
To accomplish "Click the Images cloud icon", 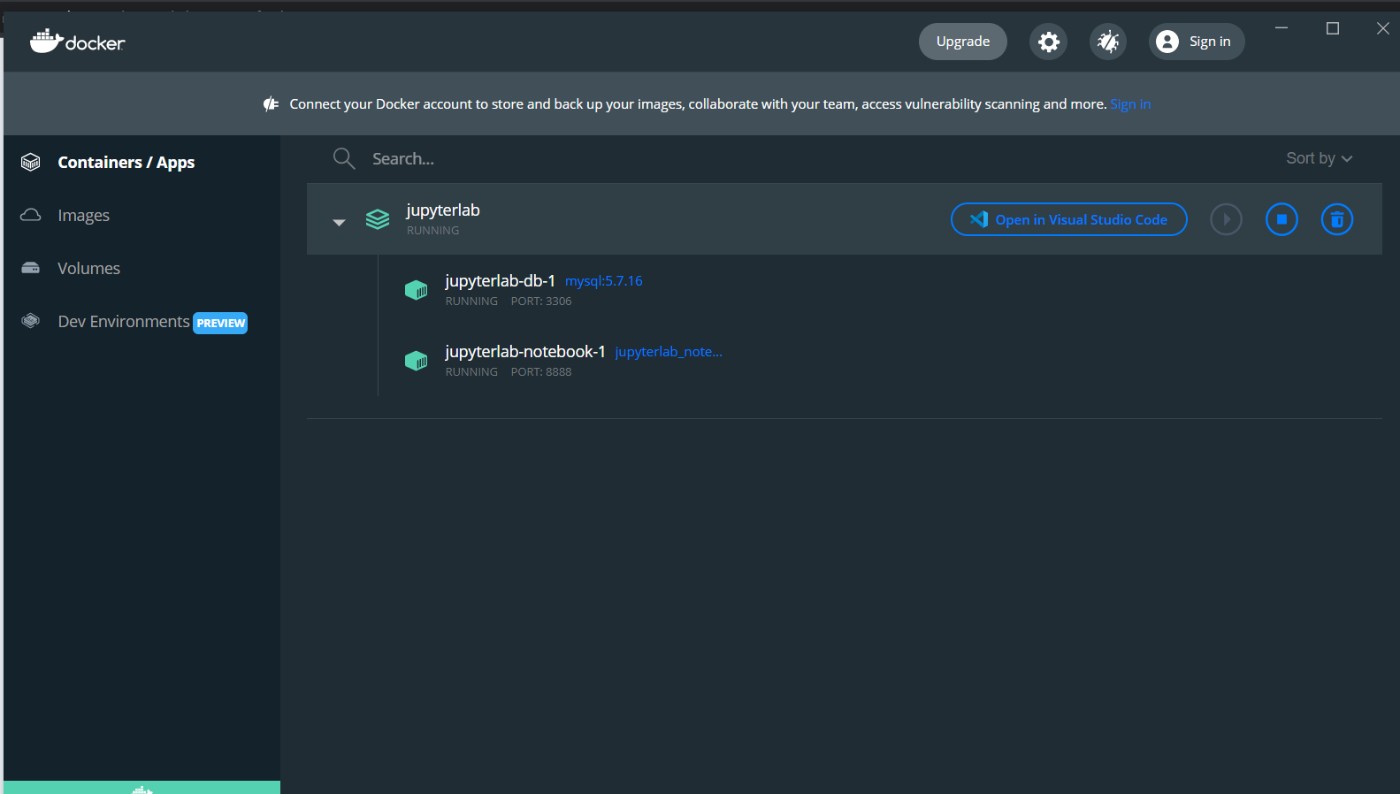I will pyautogui.click(x=31, y=215).
